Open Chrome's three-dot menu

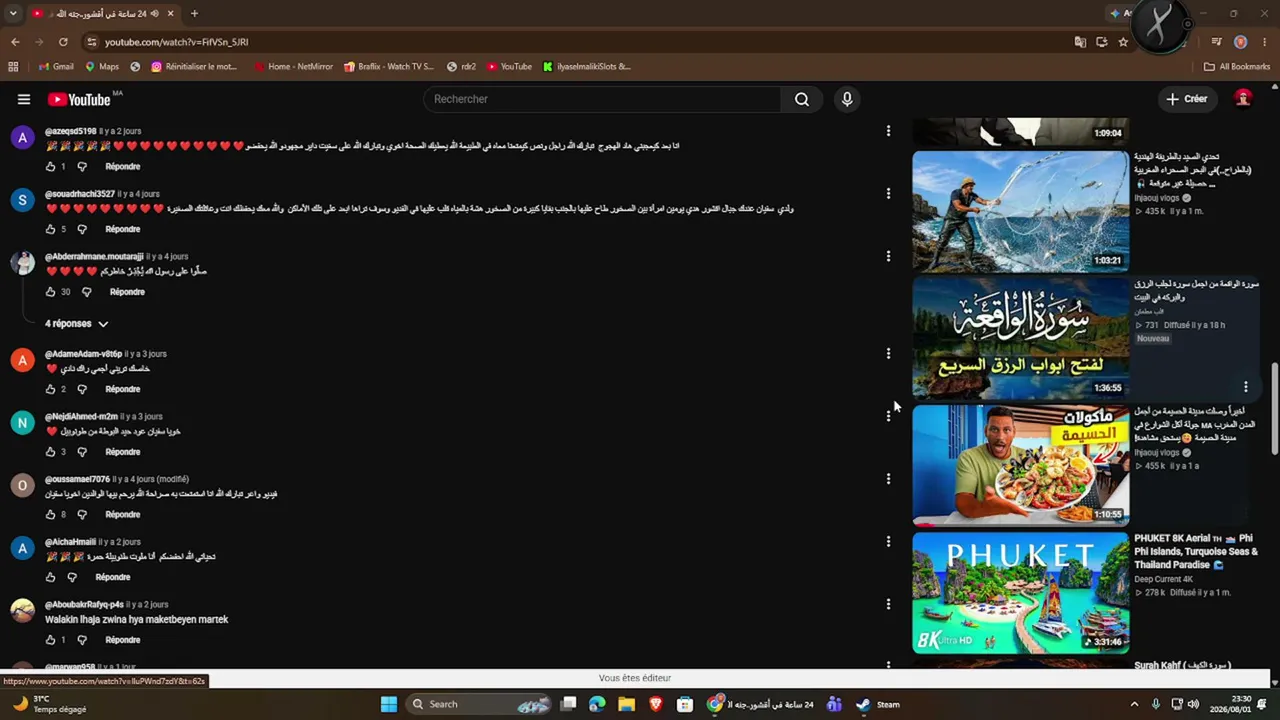(x=1265, y=42)
